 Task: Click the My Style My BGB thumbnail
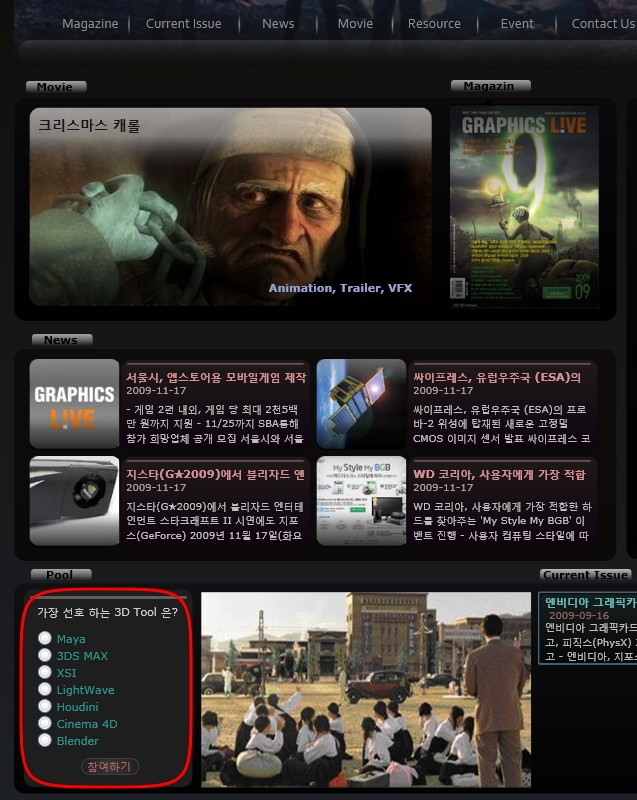coord(361,501)
